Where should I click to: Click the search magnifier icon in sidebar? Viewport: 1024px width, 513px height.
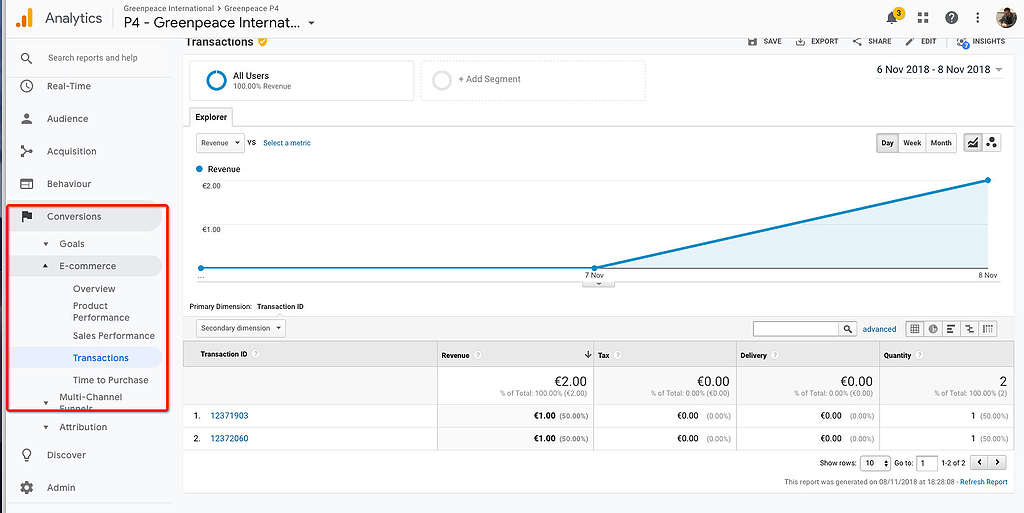point(26,58)
